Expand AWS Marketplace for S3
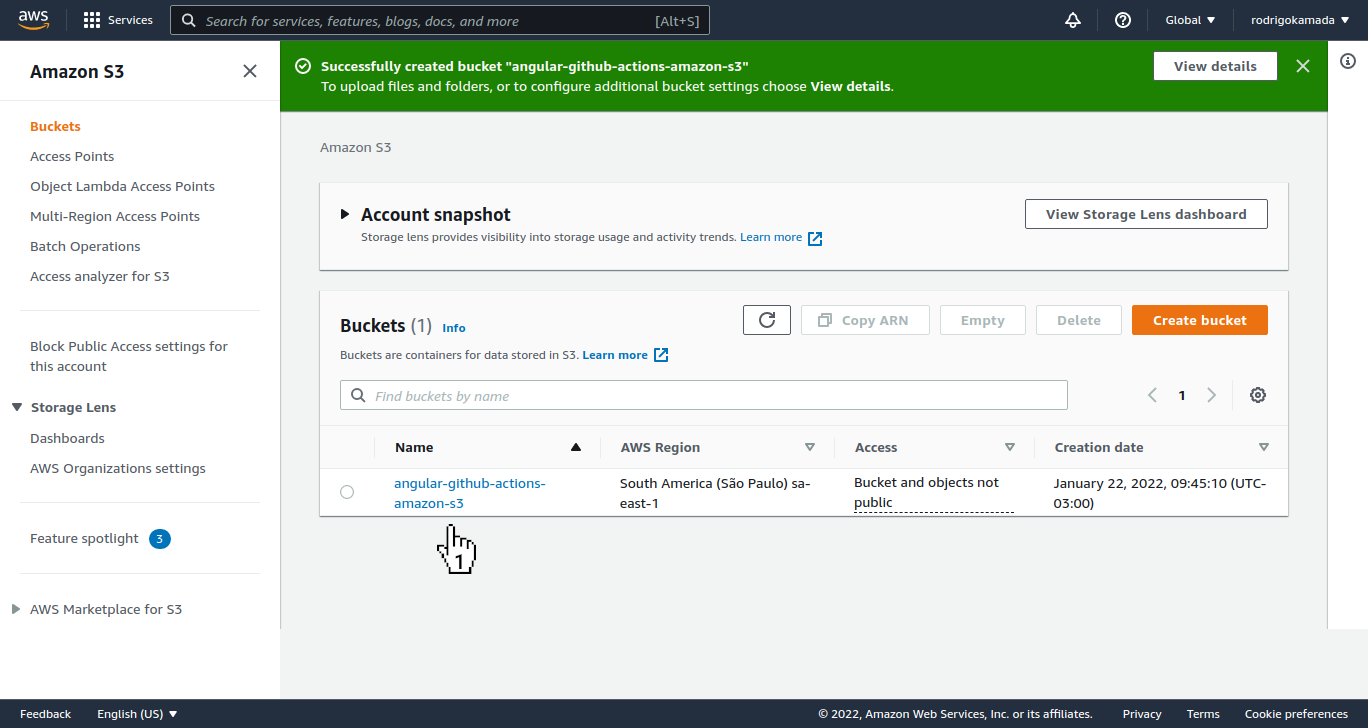The height and width of the screenshot is (728, 1368). [16, 608]
